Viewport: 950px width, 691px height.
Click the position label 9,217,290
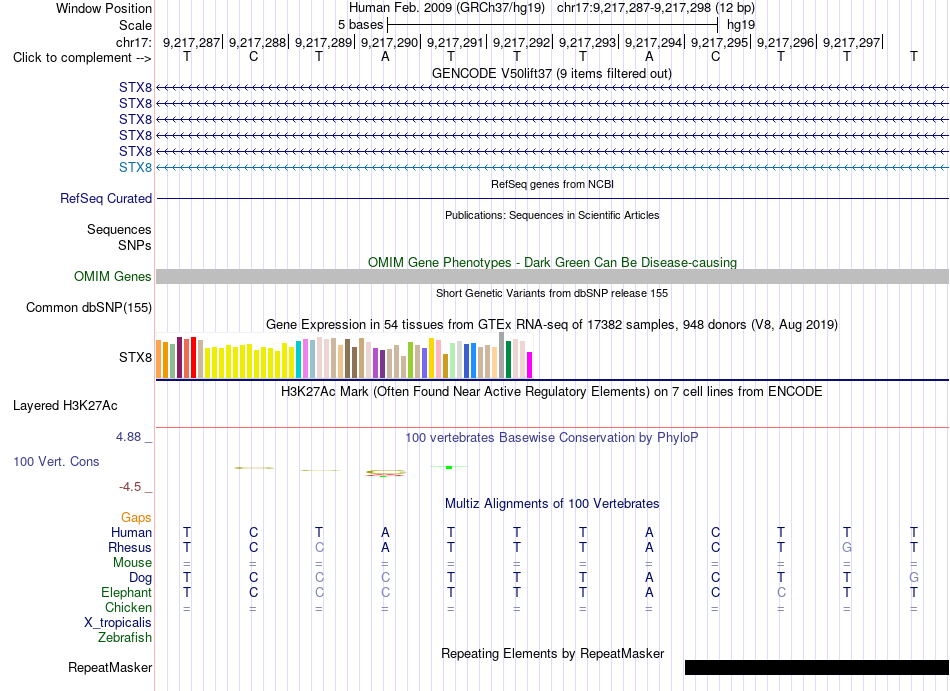[x=390, y=42]
